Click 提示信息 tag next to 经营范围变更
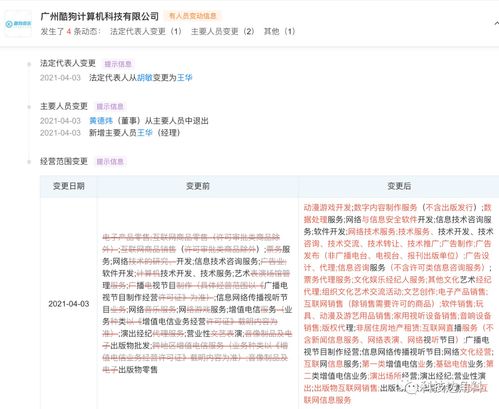 tap(110, 162)
